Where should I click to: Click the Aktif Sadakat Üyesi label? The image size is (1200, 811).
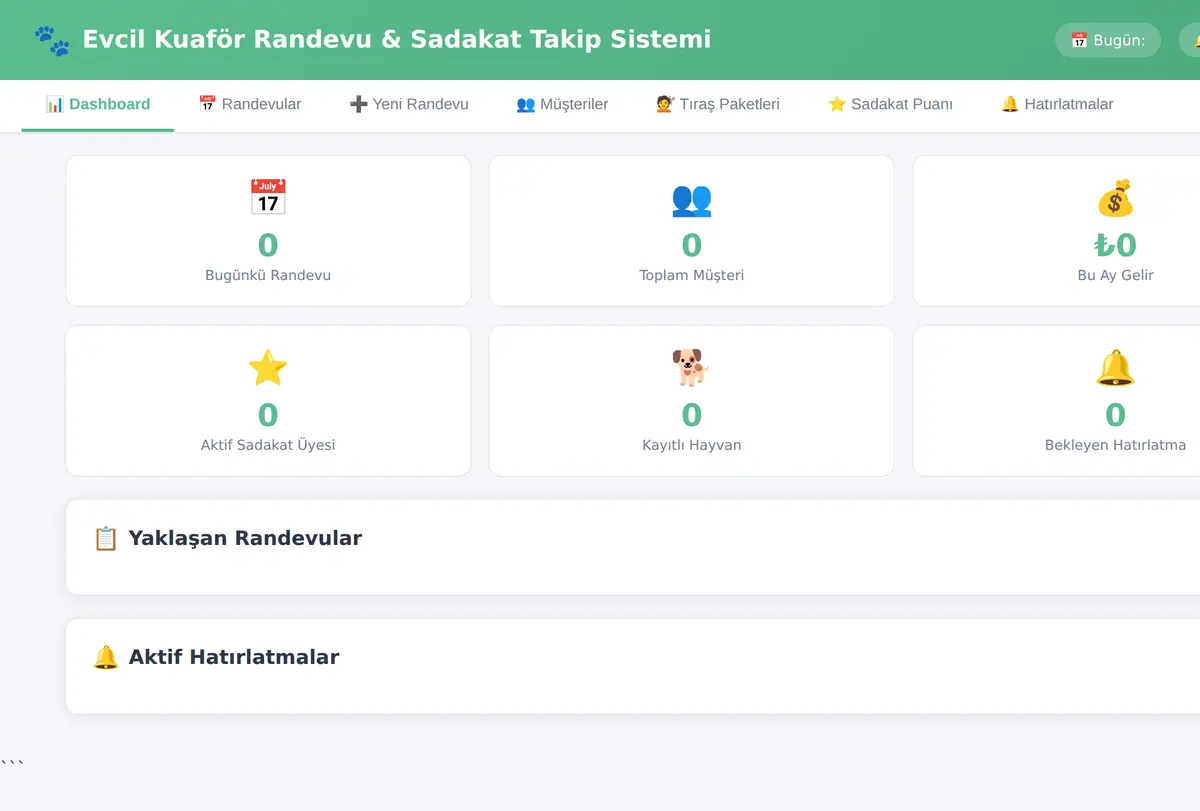tap(268, 445)
